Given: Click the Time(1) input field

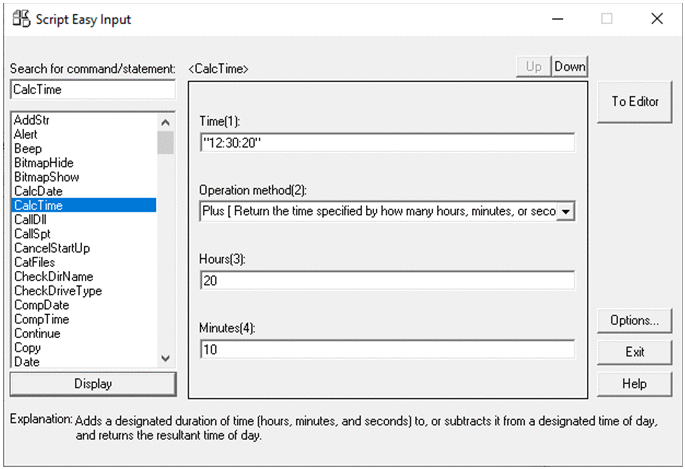Looking at the screenshot, I should point(387,143).
